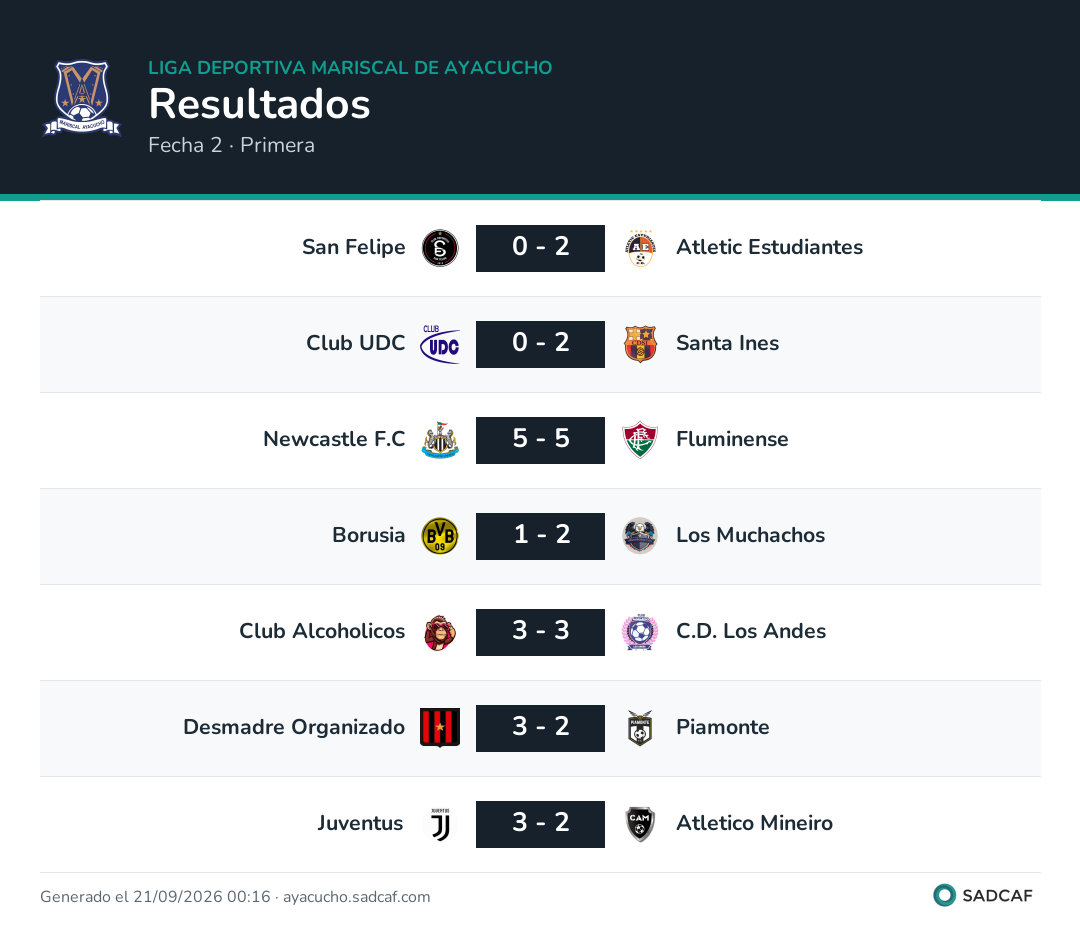Open the Juventus logo

tap(440, 825)
